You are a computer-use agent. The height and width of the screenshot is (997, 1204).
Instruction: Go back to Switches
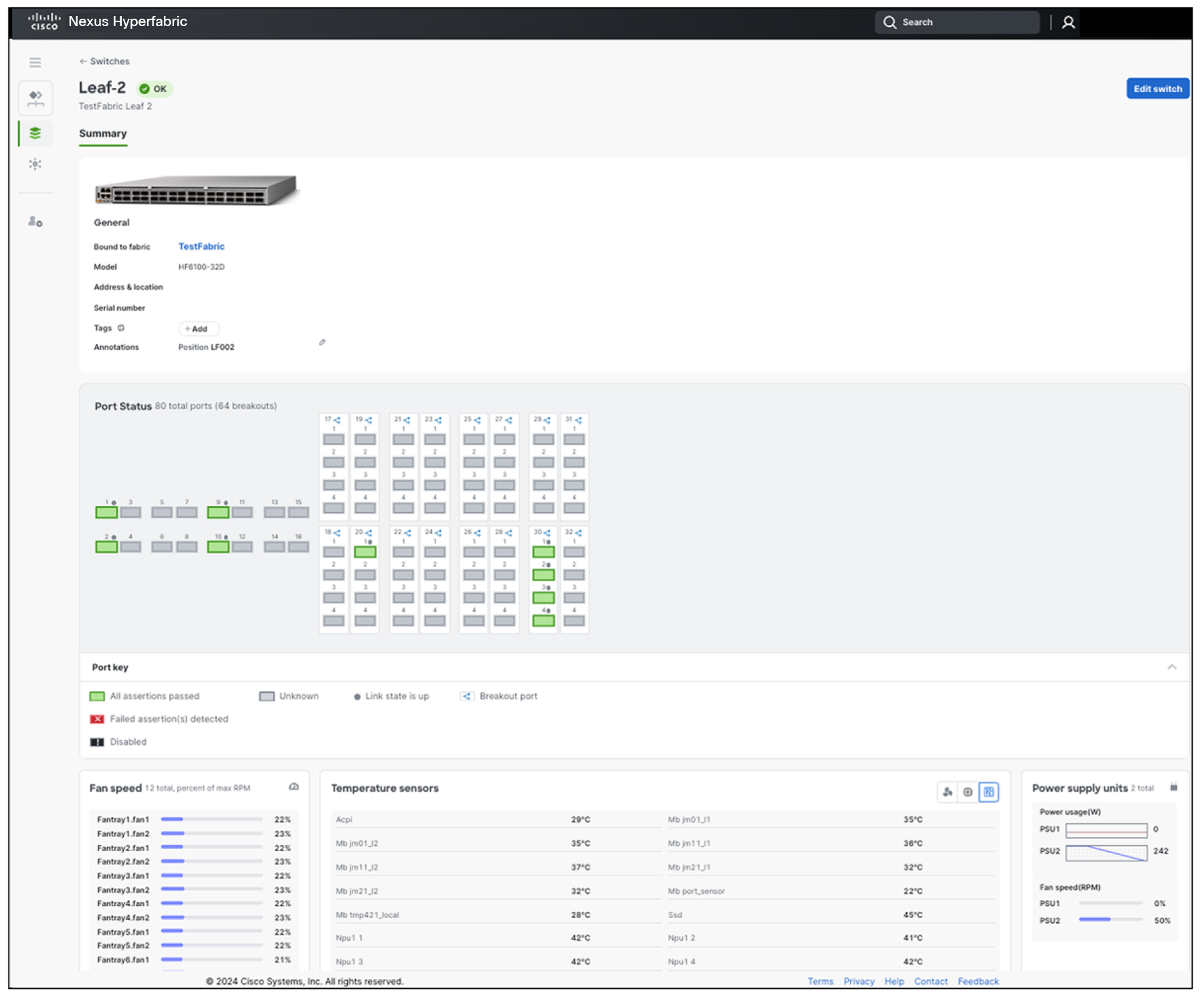click(104, 61)
